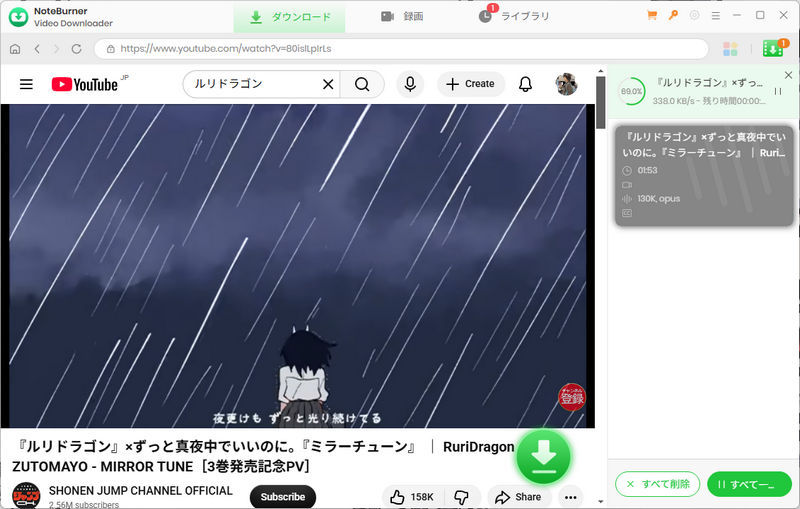Open more video actions menu

[x=570, y=497]
